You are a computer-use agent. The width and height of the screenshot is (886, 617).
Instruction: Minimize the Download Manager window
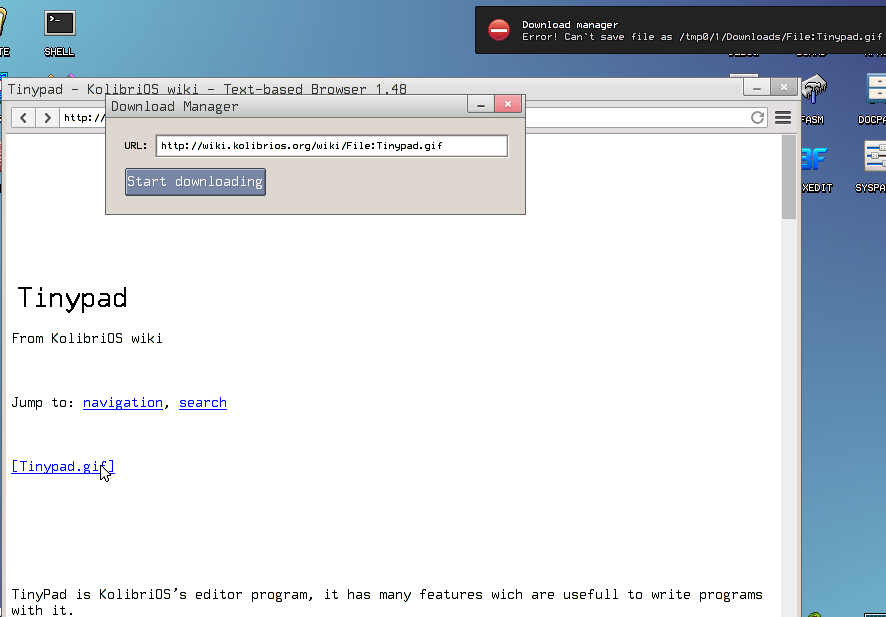point(481,105)
